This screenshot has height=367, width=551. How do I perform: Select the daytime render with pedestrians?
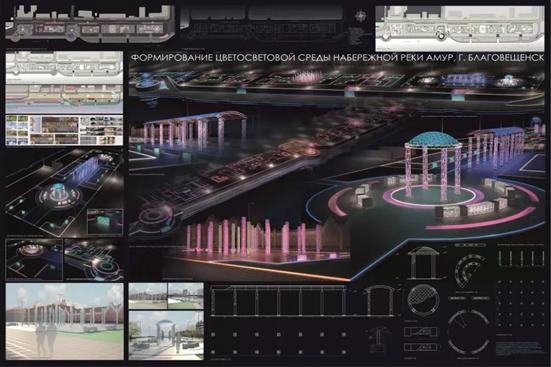65,322
